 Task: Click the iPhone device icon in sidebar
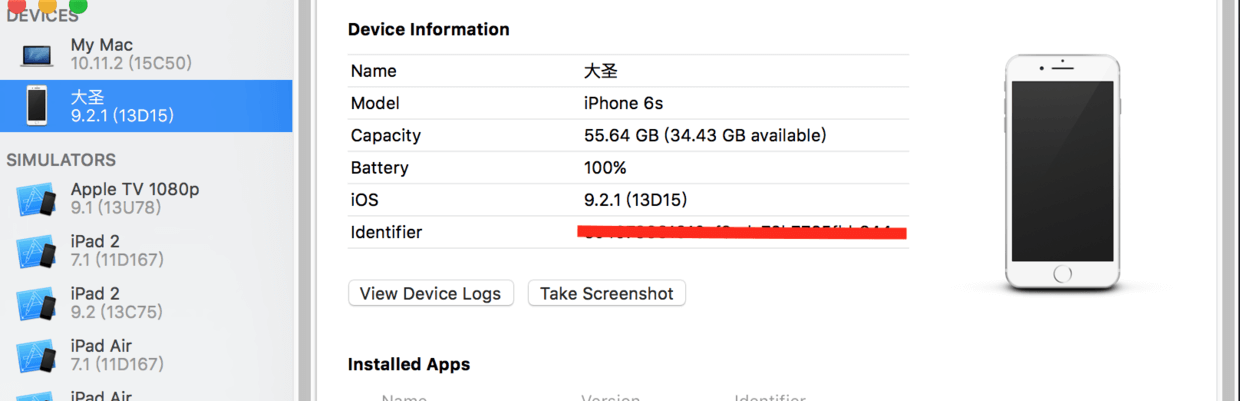pyautogui.click(x=37, y=106)
